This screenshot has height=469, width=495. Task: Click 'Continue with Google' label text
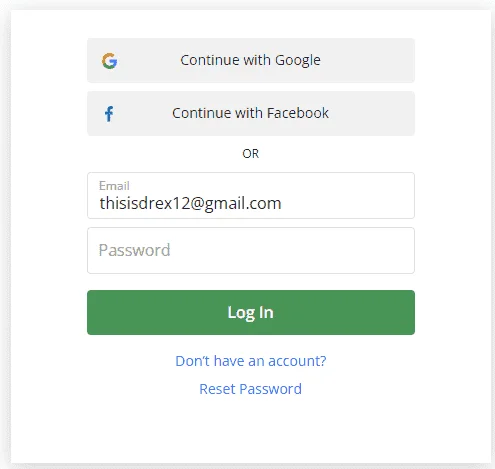(x=251, y=60)
